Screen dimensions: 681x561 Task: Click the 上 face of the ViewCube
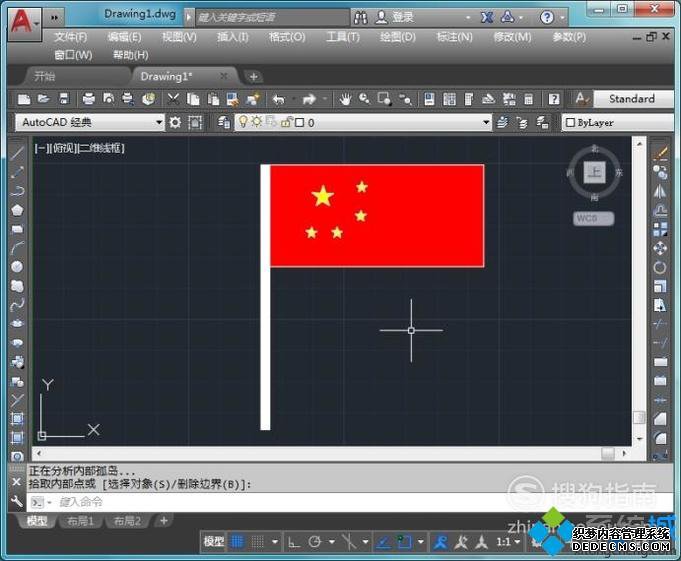[x=594, y=173]
